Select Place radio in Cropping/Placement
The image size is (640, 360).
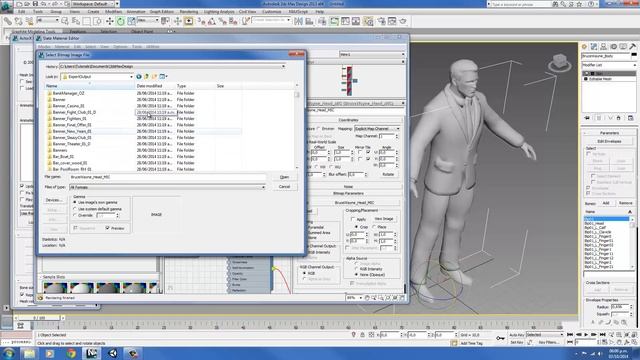pyautogui.click(x=374, y=227)
